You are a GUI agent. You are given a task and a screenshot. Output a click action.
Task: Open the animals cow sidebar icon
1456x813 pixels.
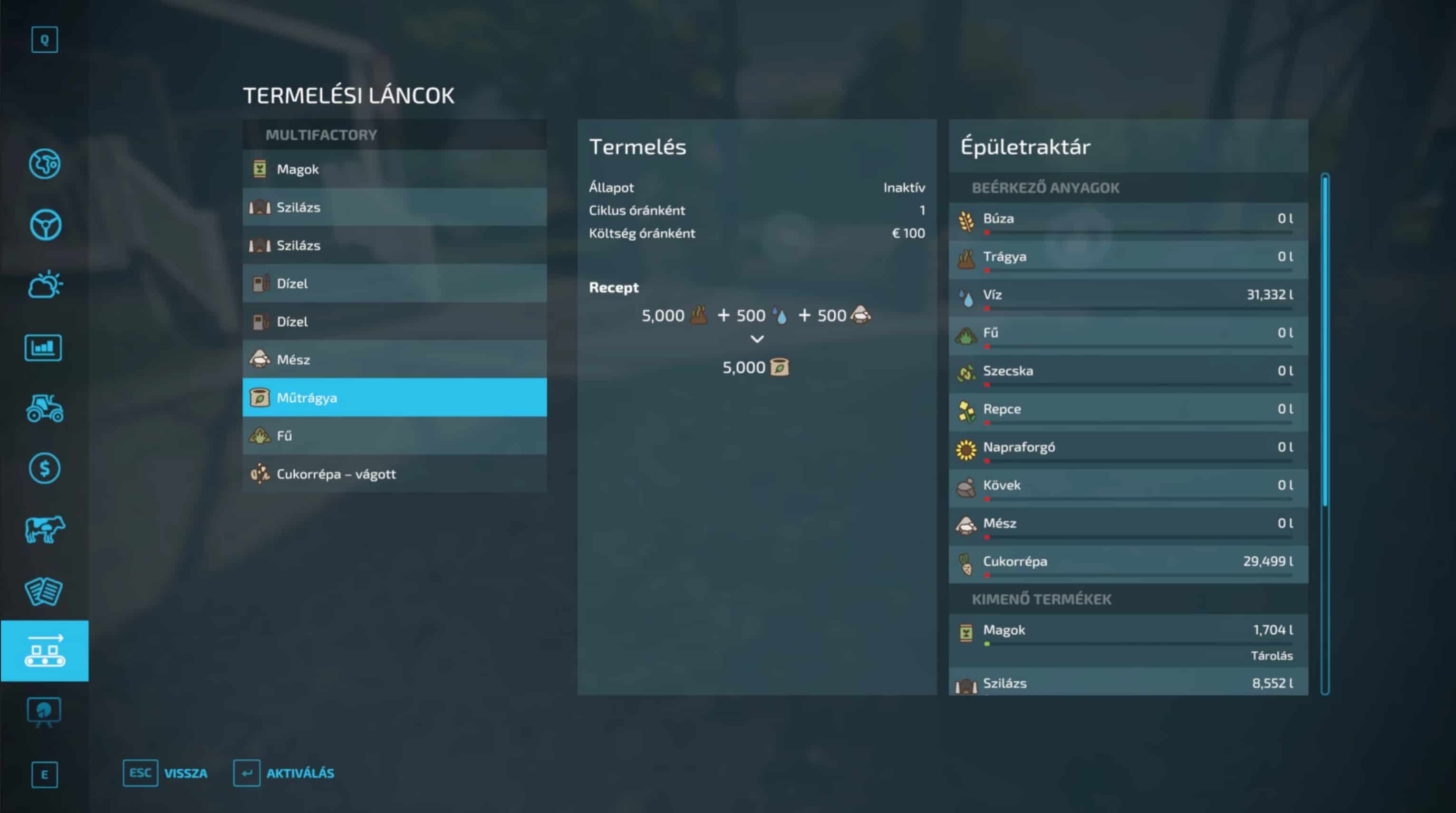pos(45,530)
